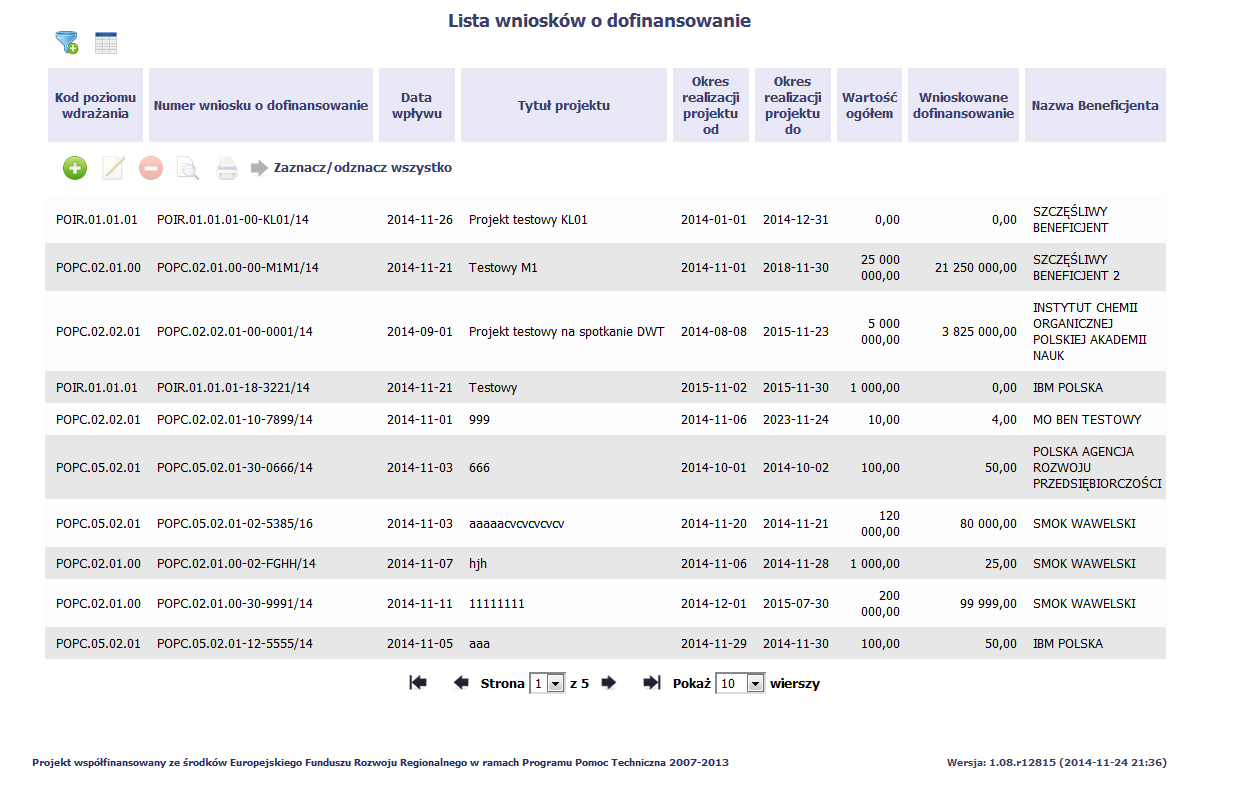Select row POPC.02.01.00-00-M1M1/14
The image size is (1240, 796).
click(x=605, y=268)
